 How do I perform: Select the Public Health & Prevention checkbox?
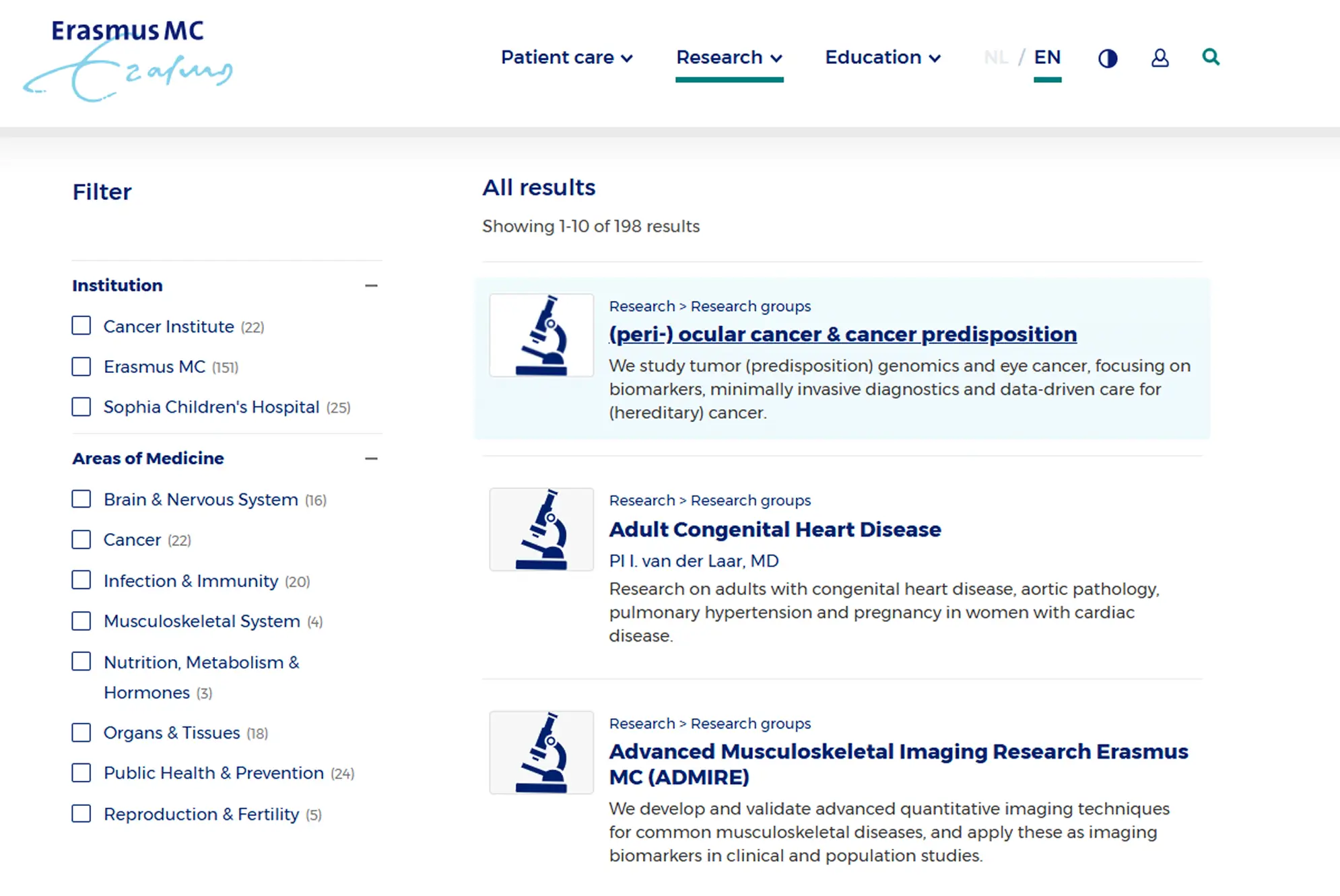(81, 773)
